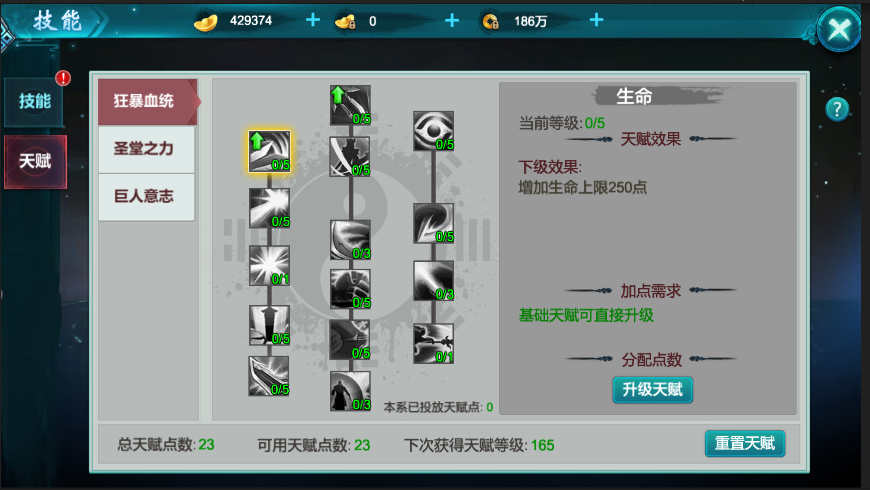Switch to the 圣堂之力 talent tree

(146, 149)
